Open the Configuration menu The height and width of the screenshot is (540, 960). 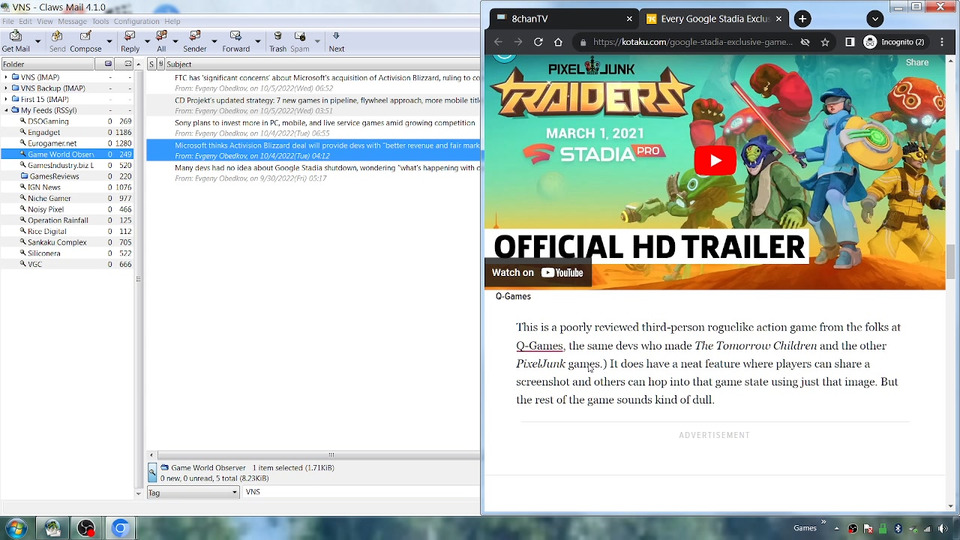click(136, 21)
